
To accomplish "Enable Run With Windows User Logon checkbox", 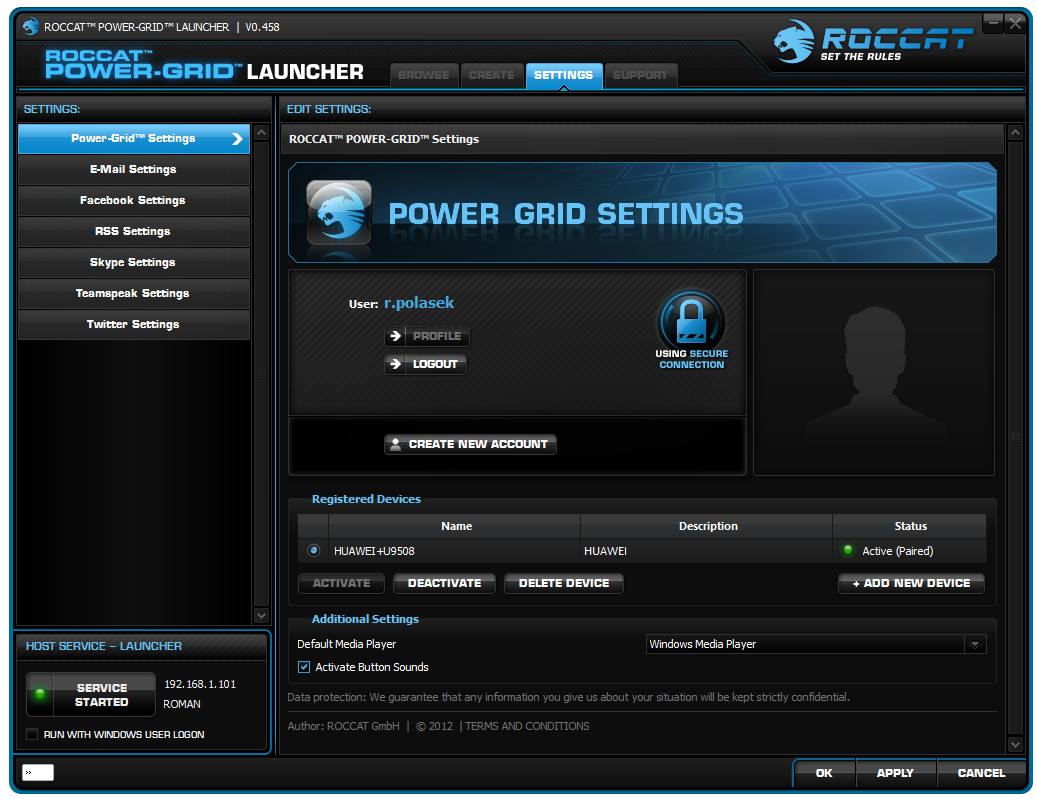I will click(32, 734).
